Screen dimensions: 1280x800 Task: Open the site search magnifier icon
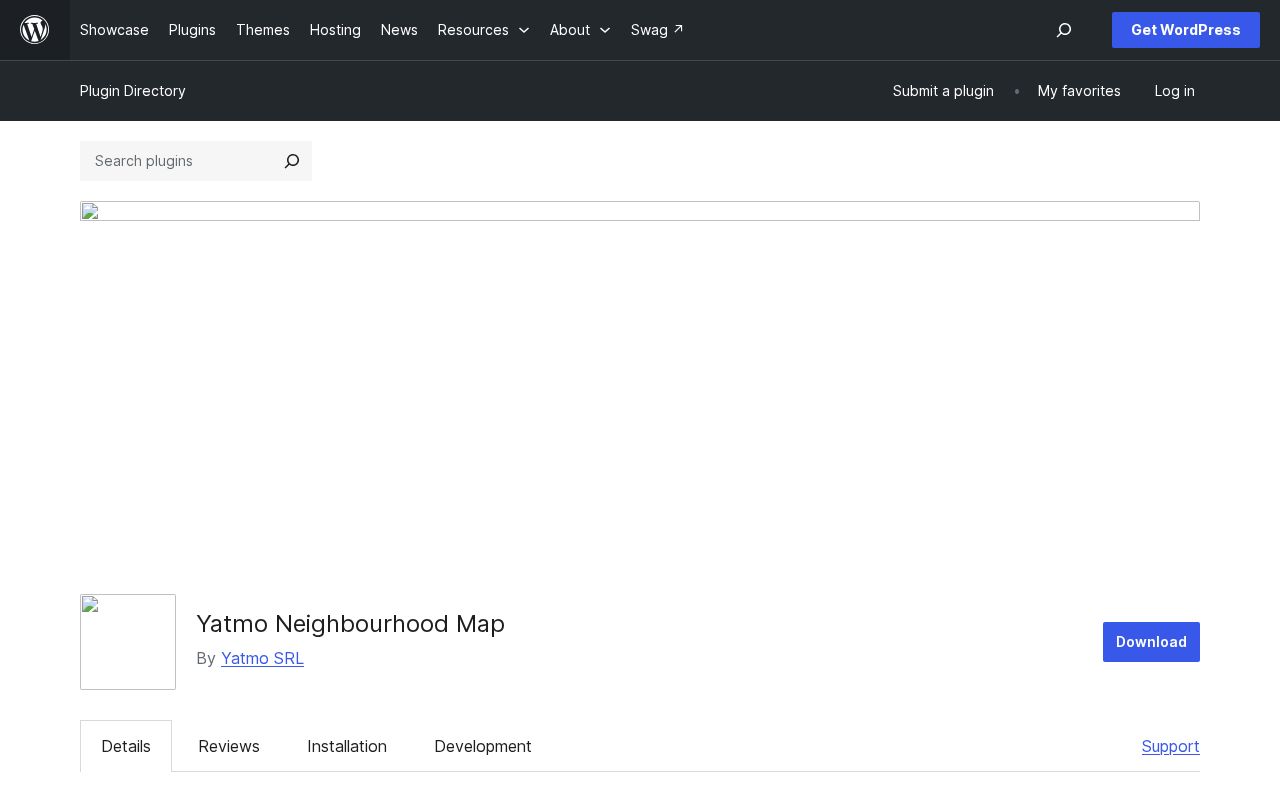click(1064, 30)
